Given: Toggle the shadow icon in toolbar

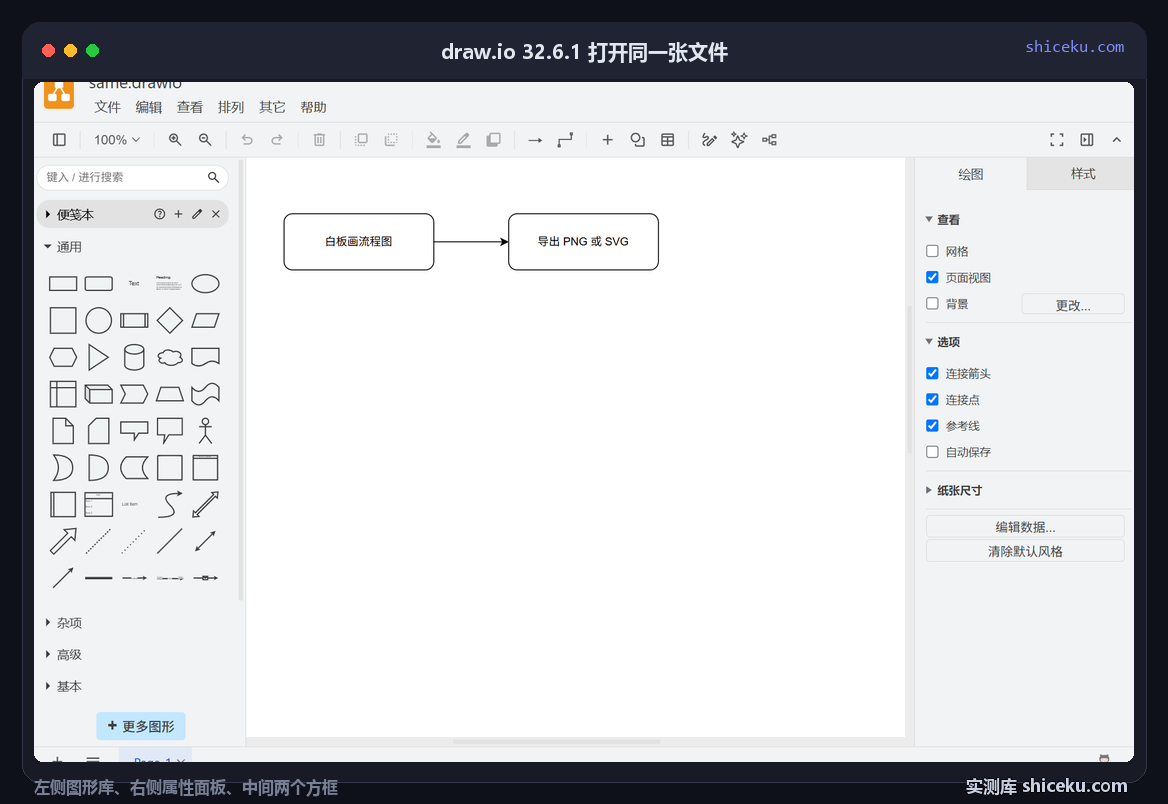Looking at the screenshot, I should 493,140.
